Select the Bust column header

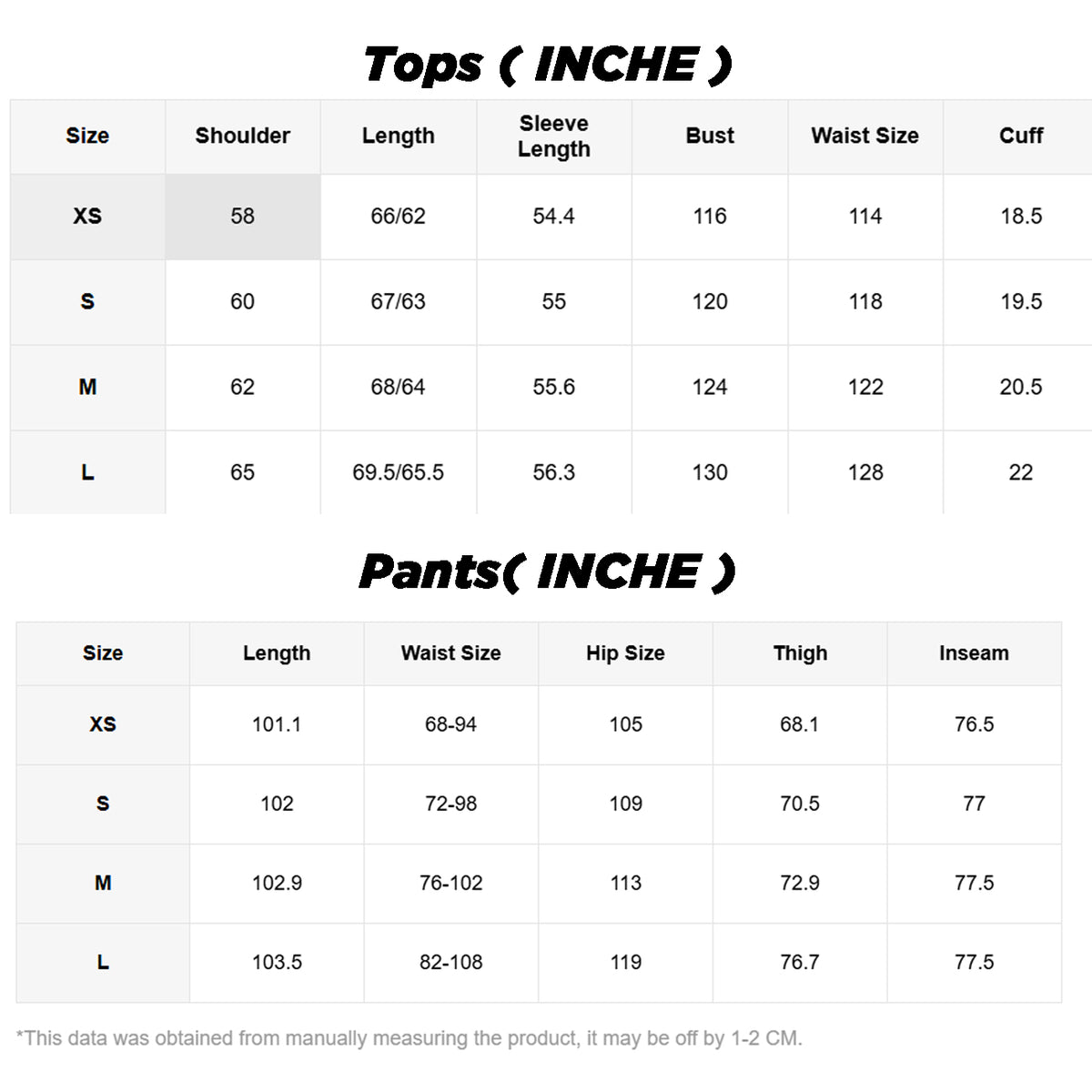pos(710,136)
